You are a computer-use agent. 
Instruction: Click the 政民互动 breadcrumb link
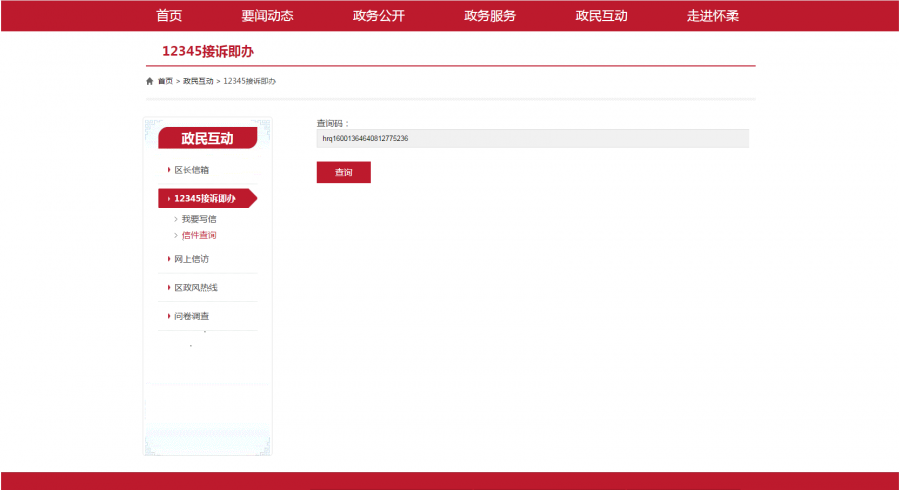(198, 81)
